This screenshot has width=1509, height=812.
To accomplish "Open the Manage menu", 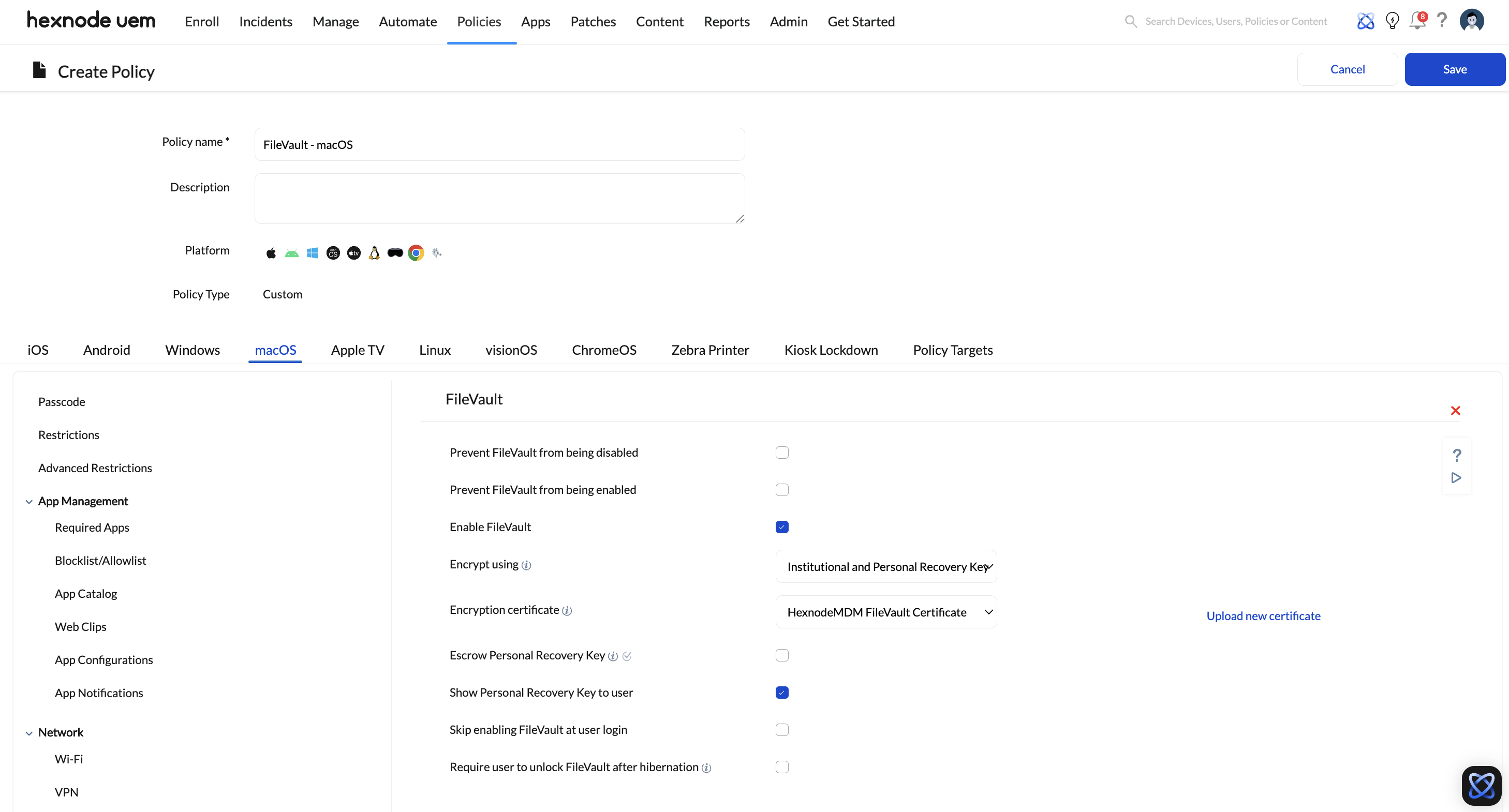I will (335, 21).
